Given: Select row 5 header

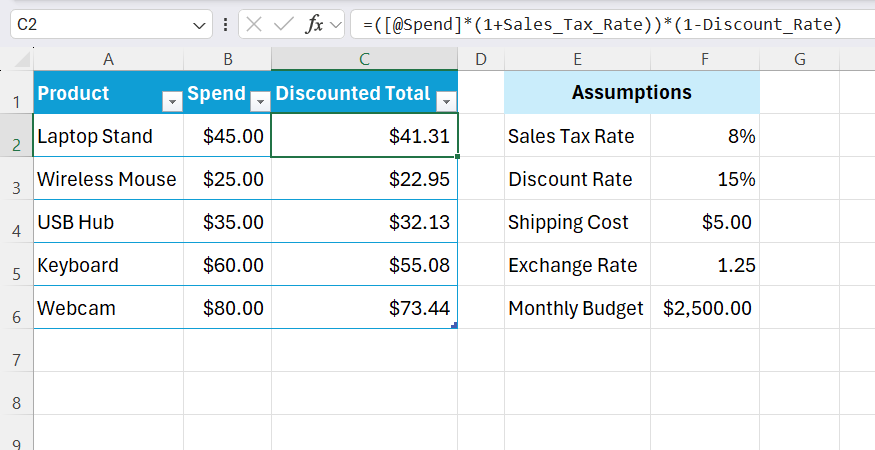Looking at the screenshot, I should pyautogui.click(x=17, y=265).
